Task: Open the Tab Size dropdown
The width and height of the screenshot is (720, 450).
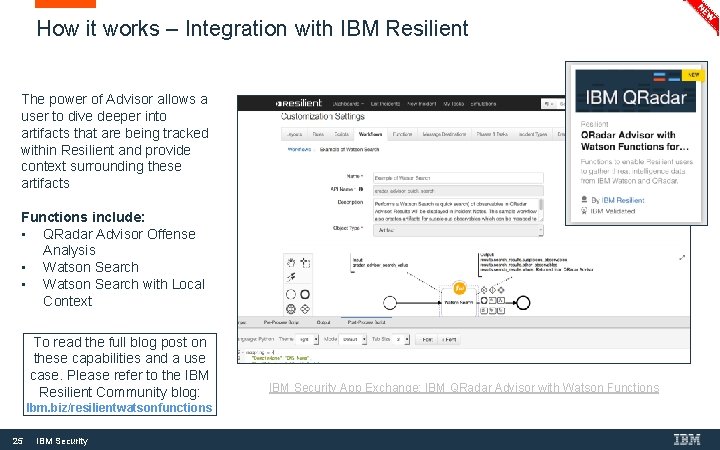Action: [x=402, y=339]
